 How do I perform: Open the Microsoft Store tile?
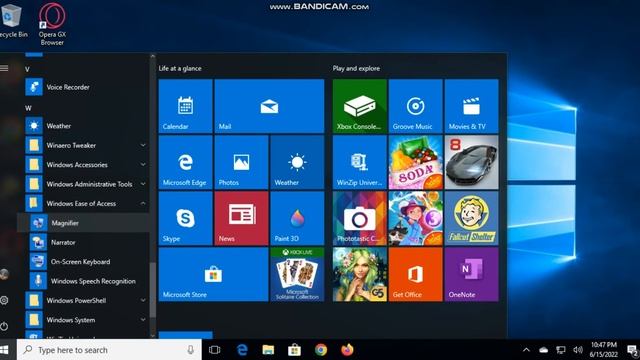pos(213,274)
